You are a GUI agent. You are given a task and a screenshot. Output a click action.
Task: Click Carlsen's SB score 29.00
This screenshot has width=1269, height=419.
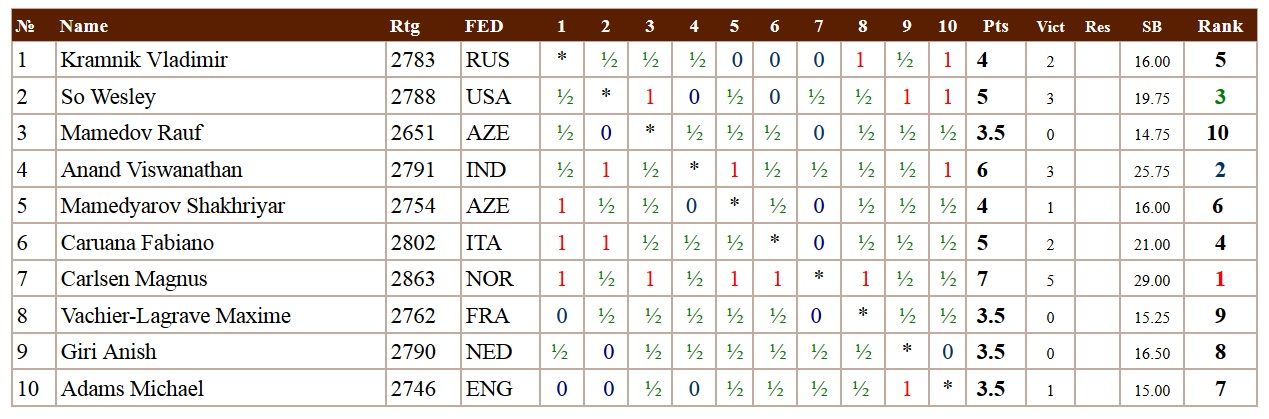[1152, 281]
